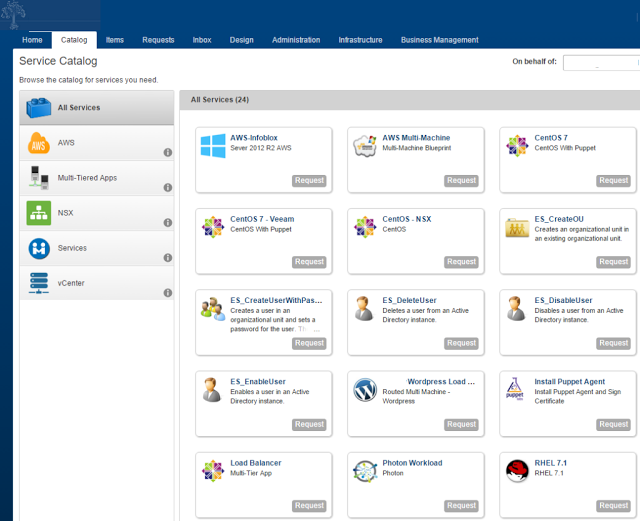Request RHEL 7.1
This screenshot has width=640, height=521.
coord(613,506)
